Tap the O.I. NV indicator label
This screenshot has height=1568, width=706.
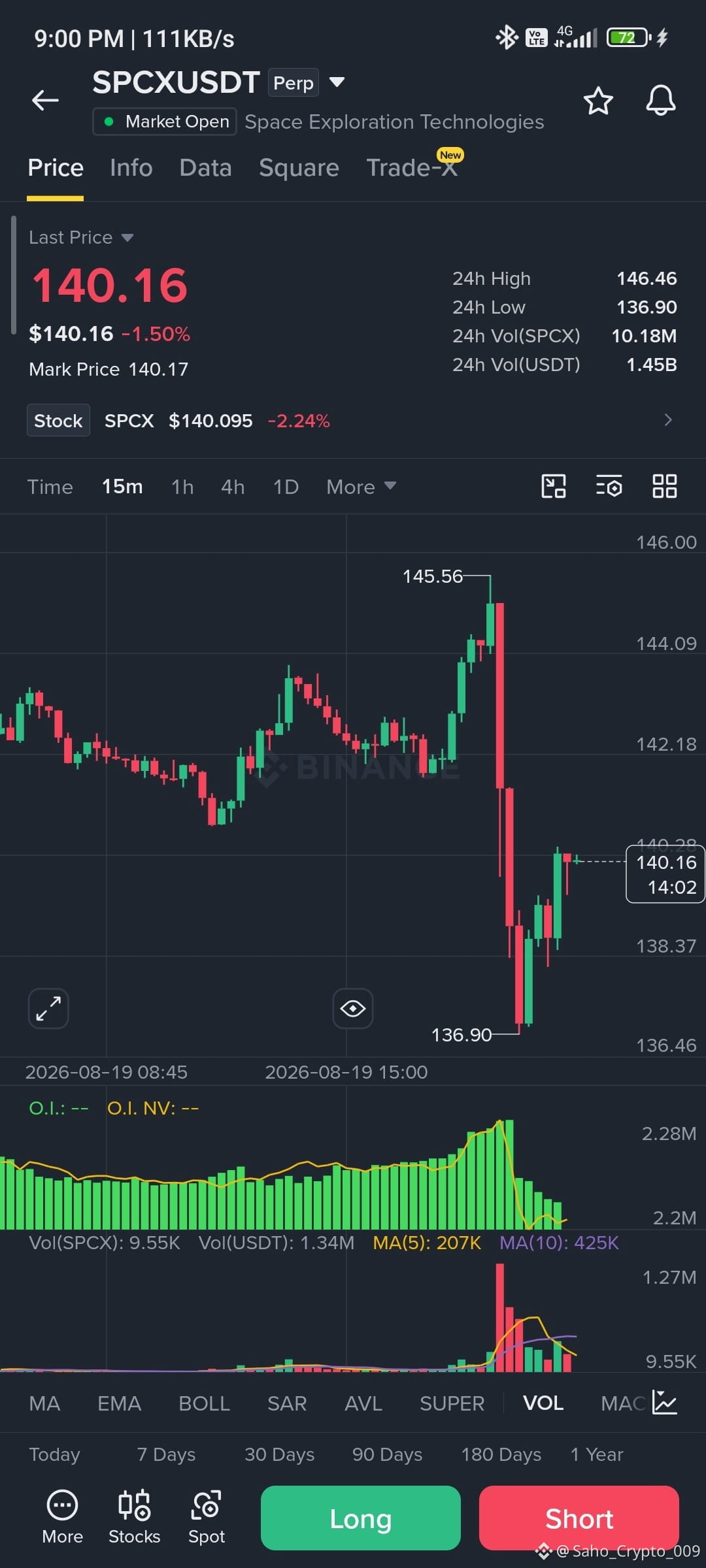click(153, 1108)
